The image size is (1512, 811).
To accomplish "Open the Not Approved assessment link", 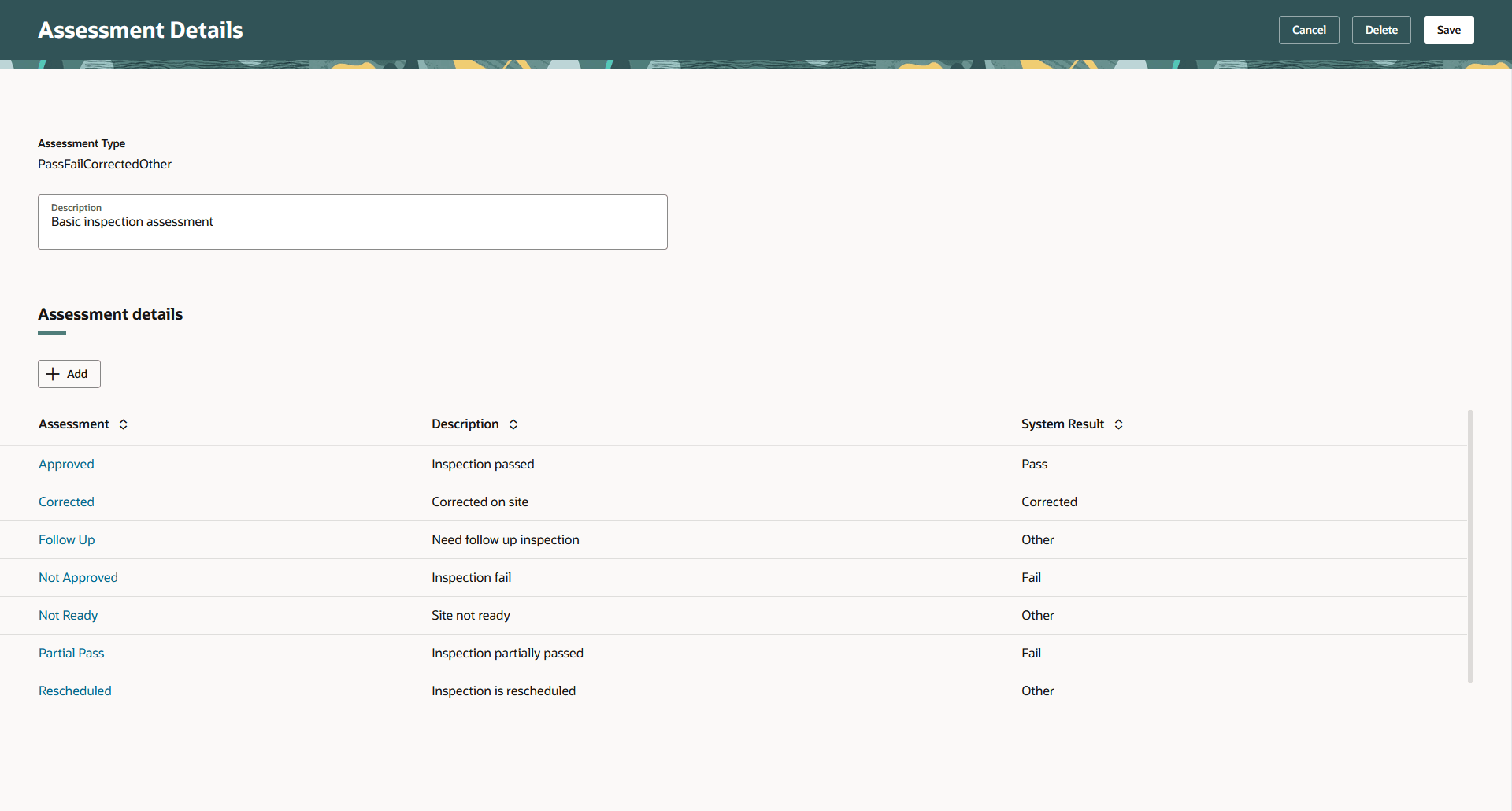I will pos(78,578).
